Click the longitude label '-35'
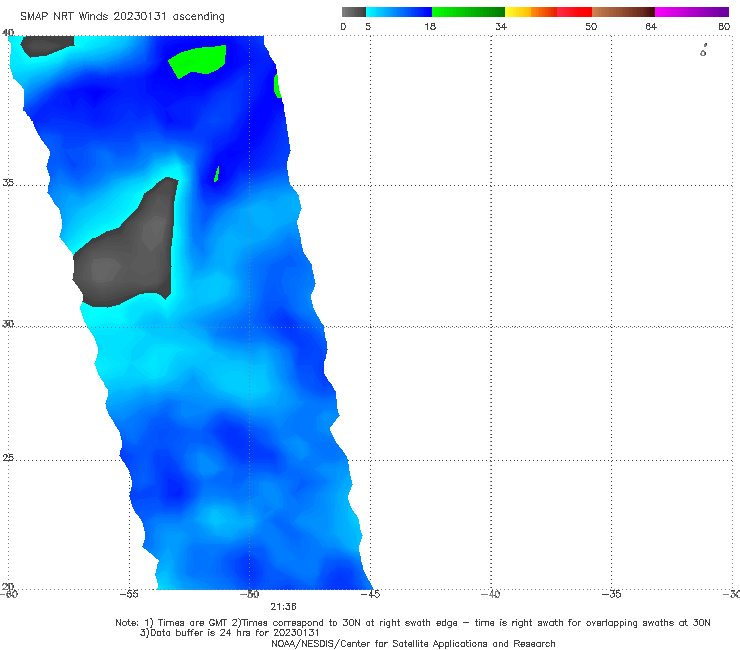This screenshot has height=650, width=740. coord(611,594)
